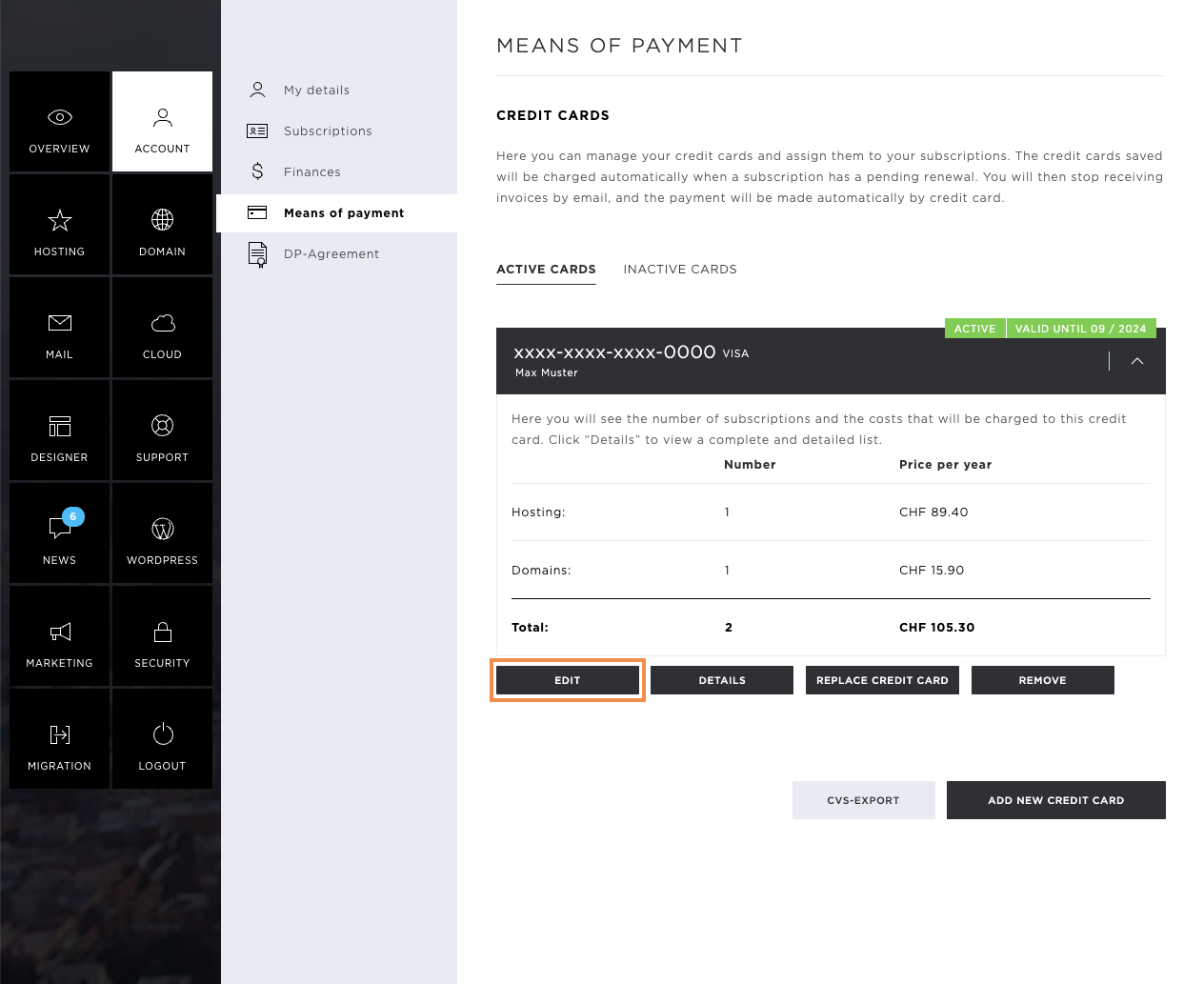Open the Overview eye icon tile

(x=59, y=122)
